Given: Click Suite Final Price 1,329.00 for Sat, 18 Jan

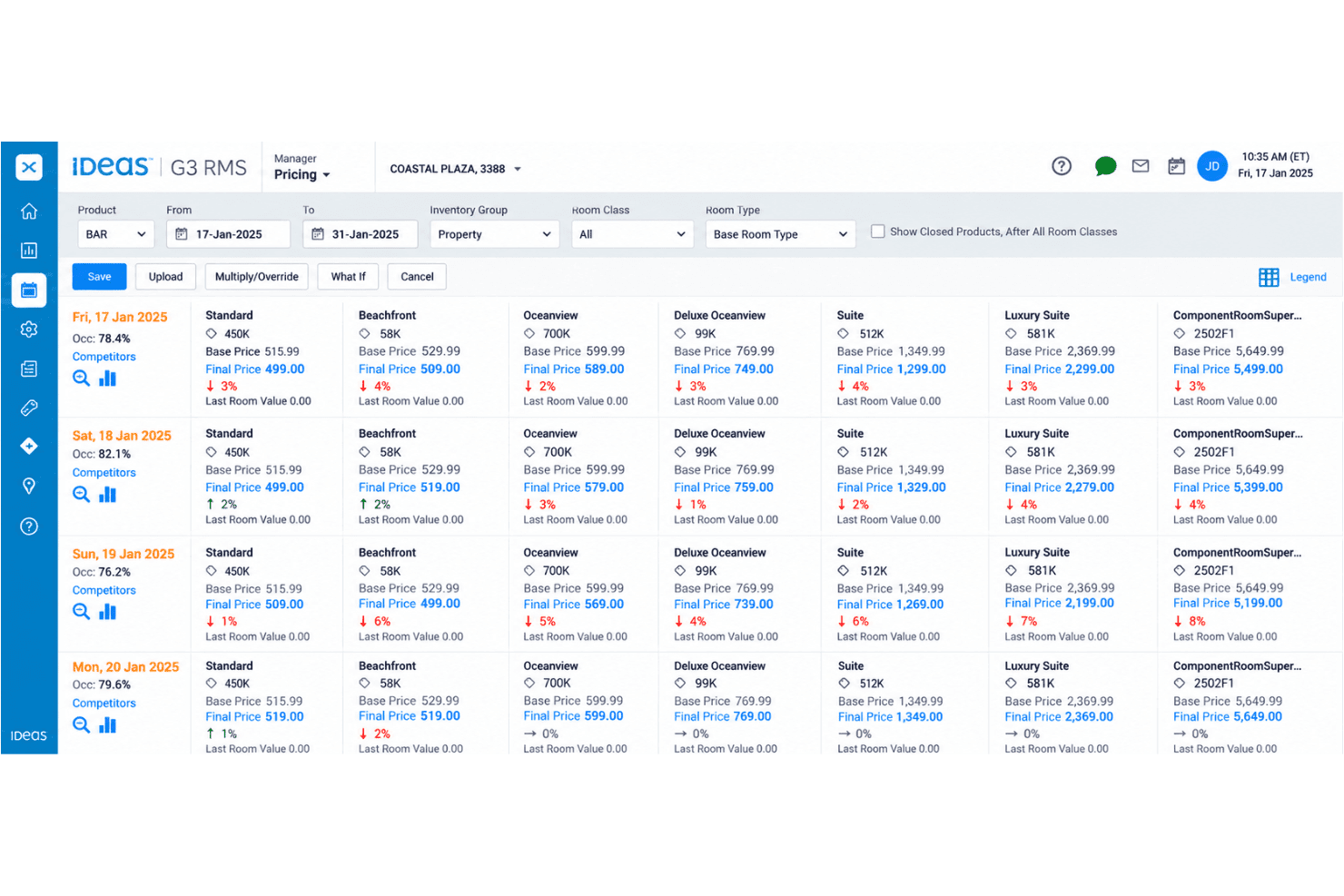Looking at the screenshot, I should pyautogui.click(x=892, y=487).
